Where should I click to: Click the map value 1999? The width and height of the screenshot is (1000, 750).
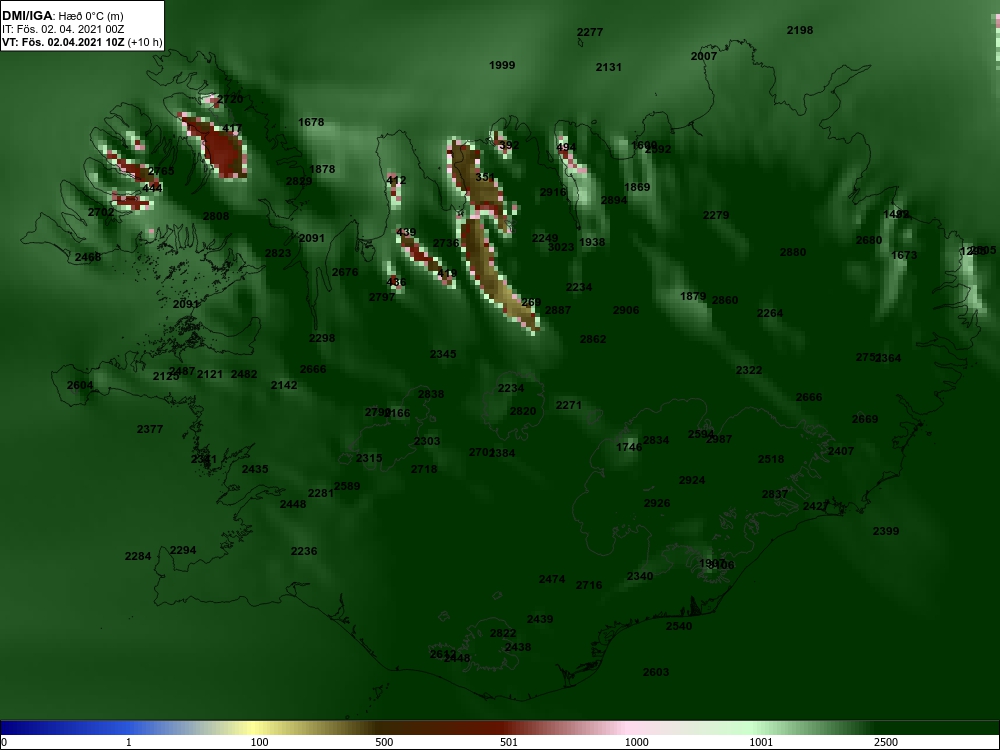(502, 65)
